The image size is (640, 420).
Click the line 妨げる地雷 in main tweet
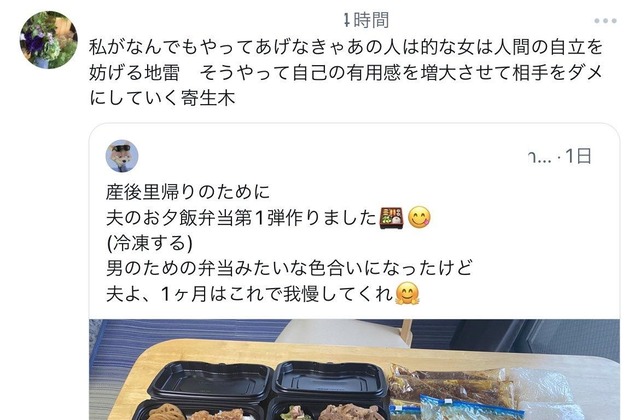[346, 73]
